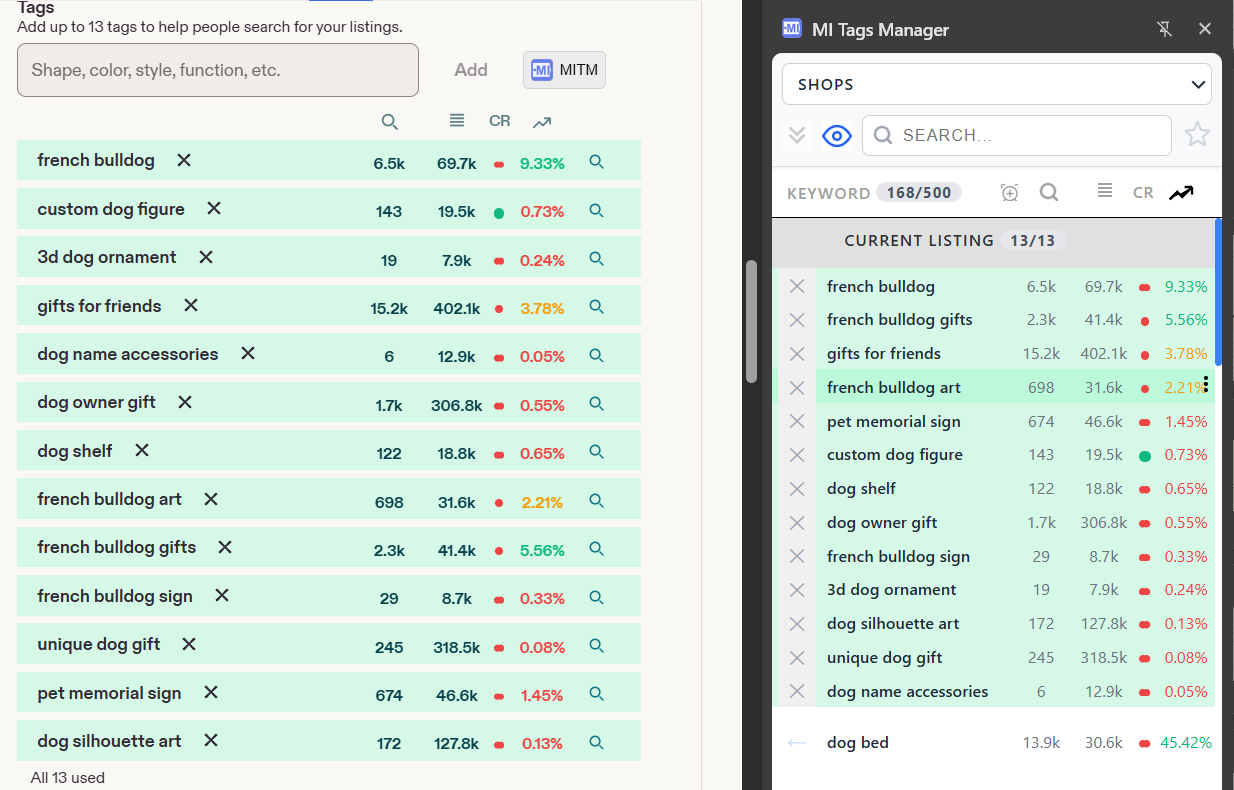This screenshot has width=1234, height=790.
Task: Look up unique dog gift with magnifier icon
Action: coord(597,646)
